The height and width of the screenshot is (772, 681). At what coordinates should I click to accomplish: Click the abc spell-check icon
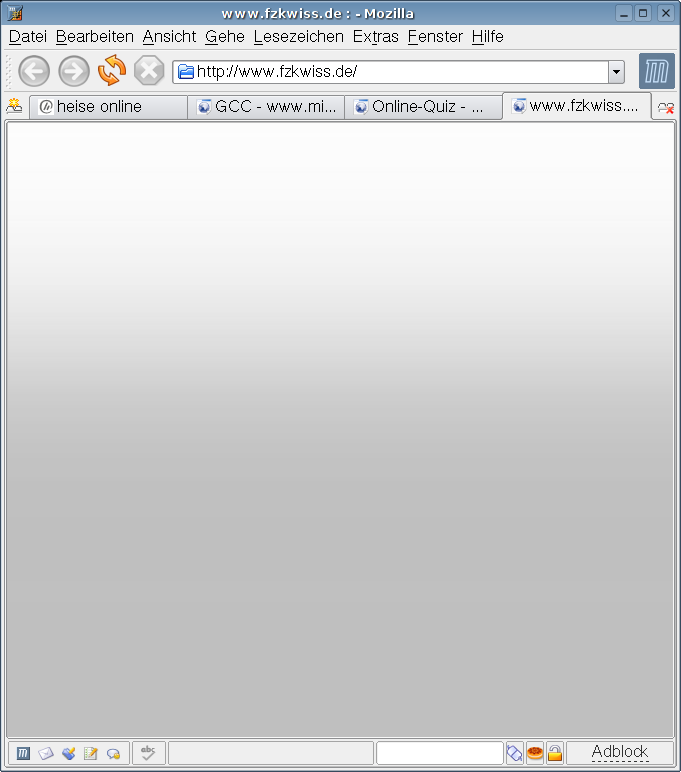click(148, 753)
